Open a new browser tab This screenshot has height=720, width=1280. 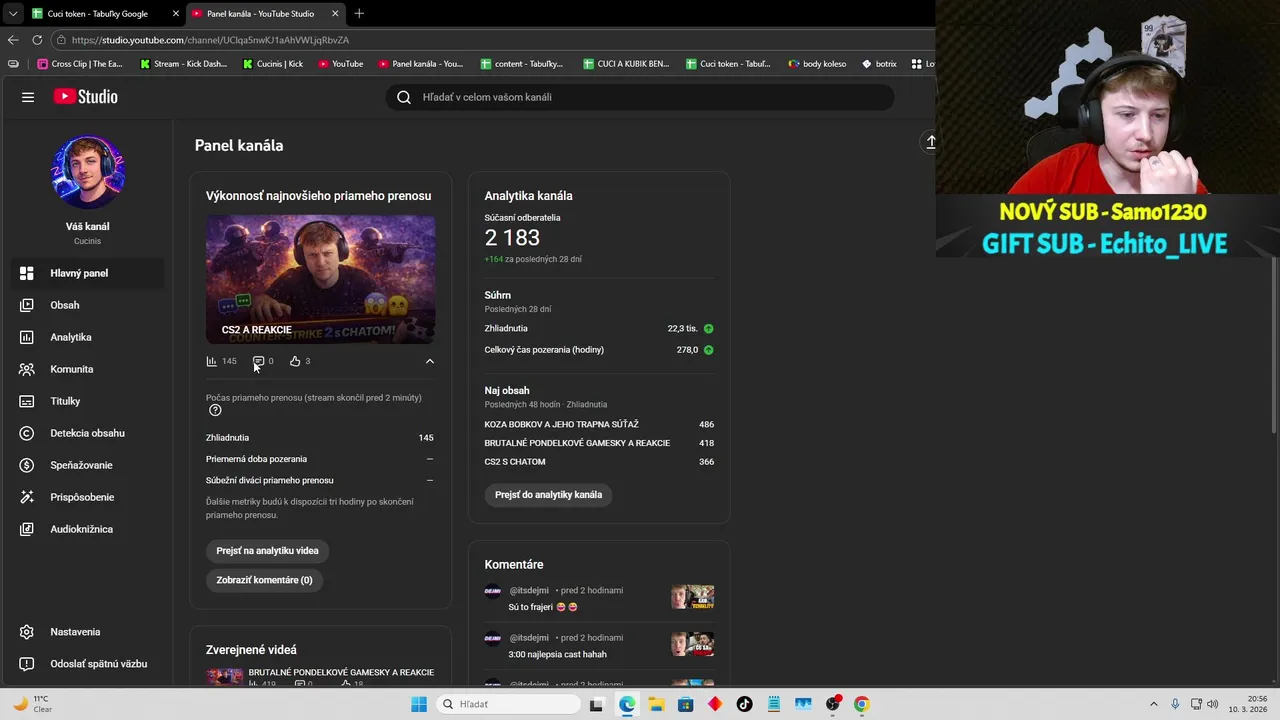(359, 14)
